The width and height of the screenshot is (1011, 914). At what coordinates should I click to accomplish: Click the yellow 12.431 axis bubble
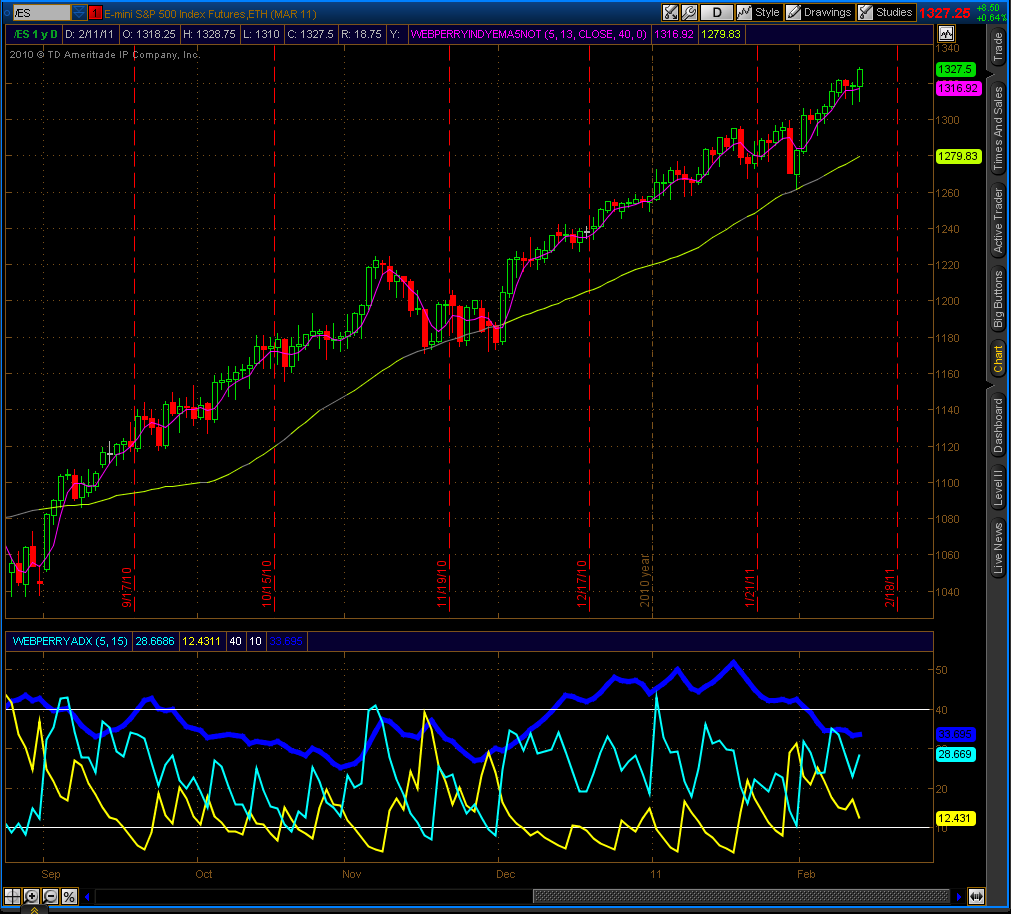click(x=956, y=818)
